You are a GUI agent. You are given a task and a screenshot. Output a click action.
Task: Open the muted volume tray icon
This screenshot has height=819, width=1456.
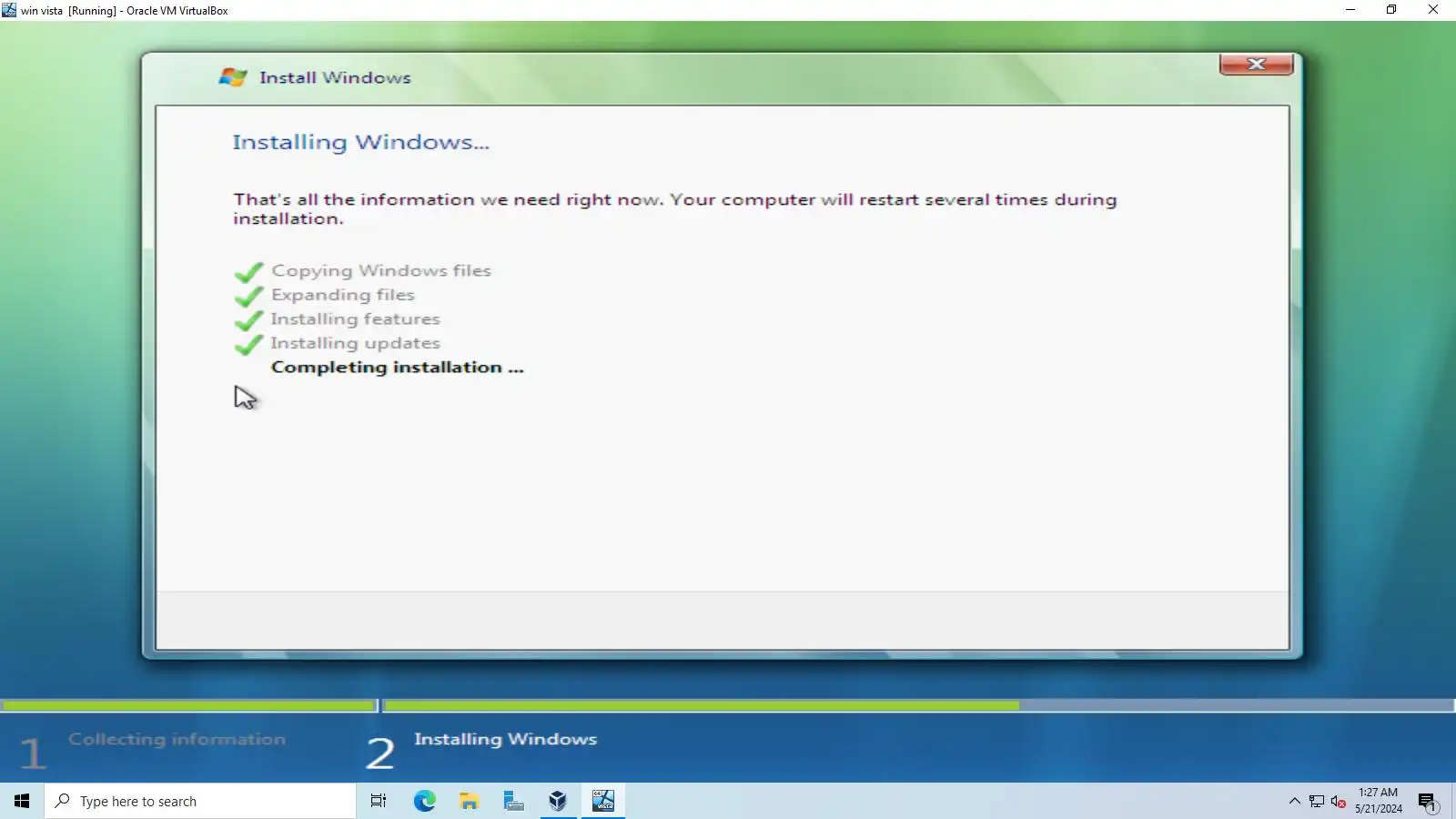pos(1338,802)
